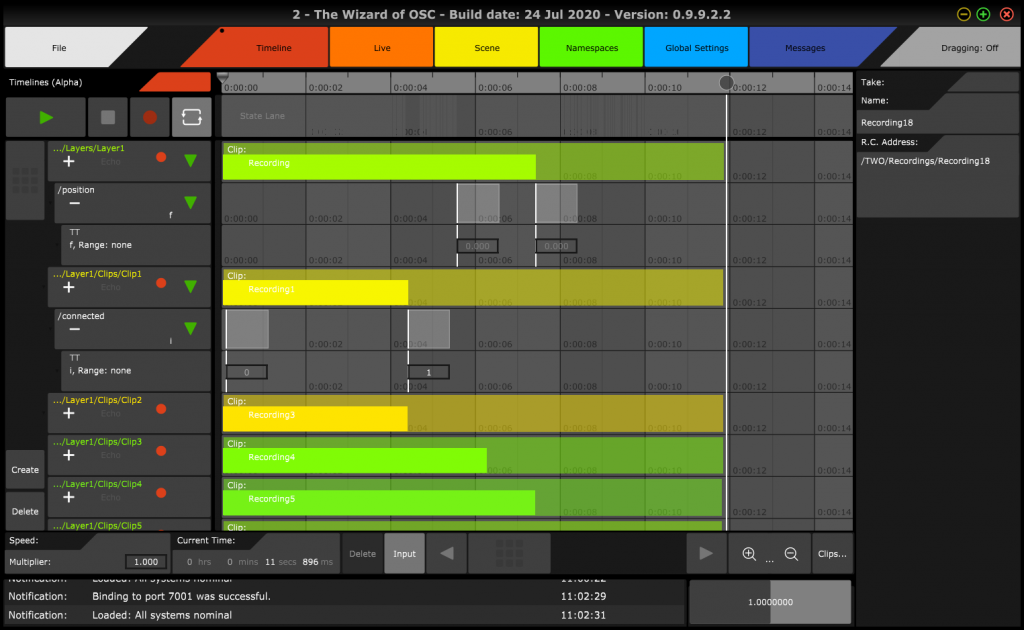The height and width of the screenshot is (630, 1024).
Task: Zoom out the timeline with magnifier minus
Action: tap(791, 554)
